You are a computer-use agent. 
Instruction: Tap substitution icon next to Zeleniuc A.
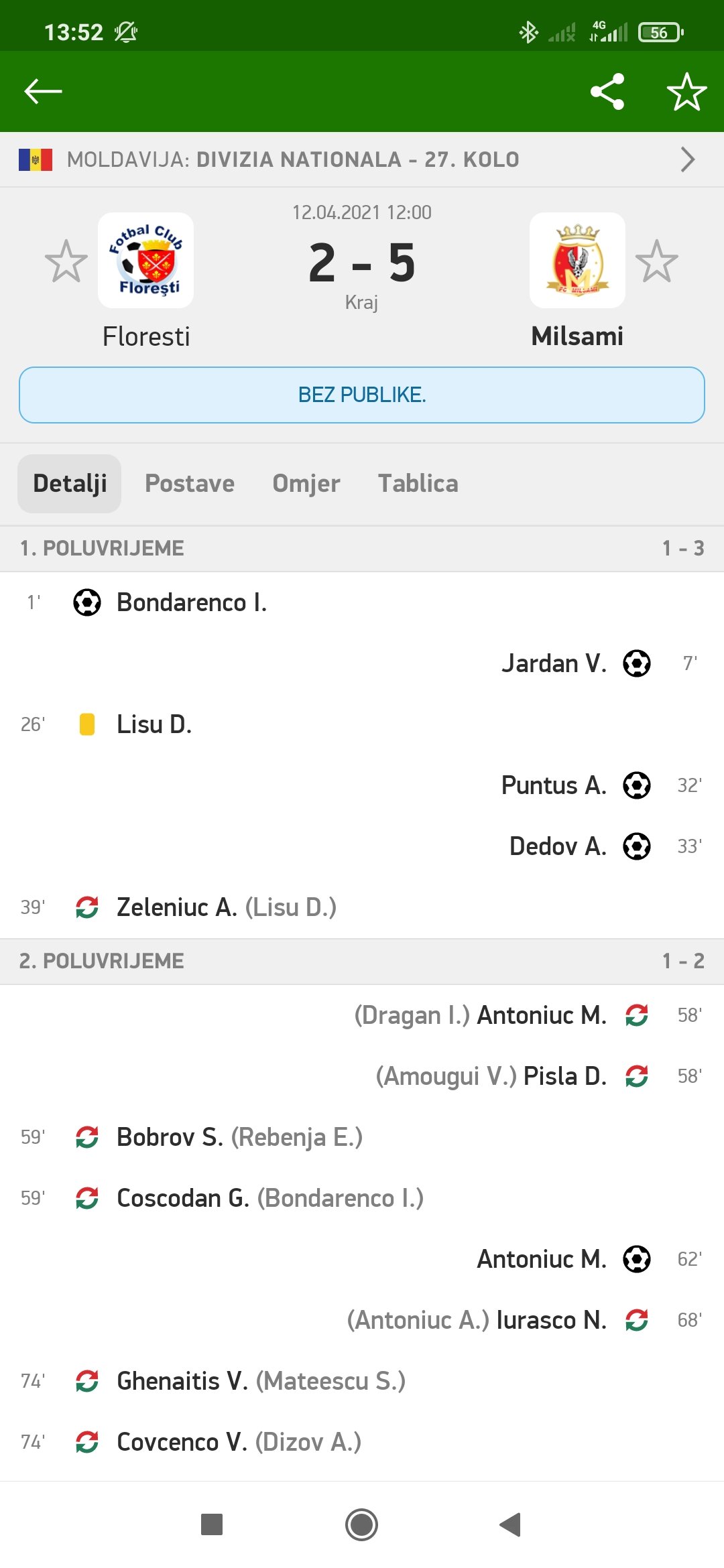[x=87, y=907]
